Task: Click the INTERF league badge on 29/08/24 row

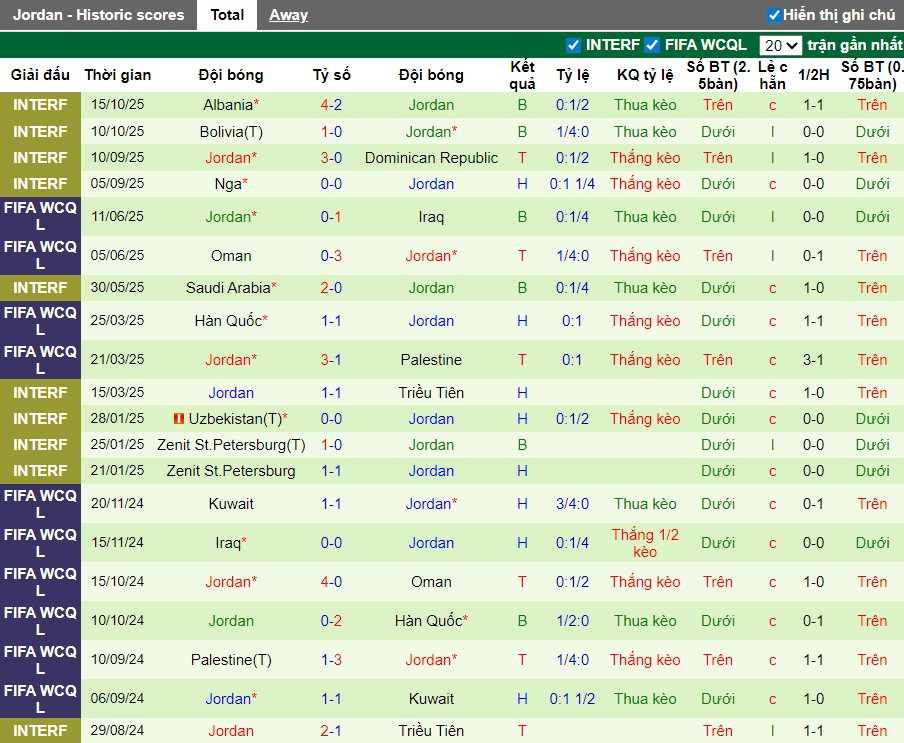Action: pos(40,731)
